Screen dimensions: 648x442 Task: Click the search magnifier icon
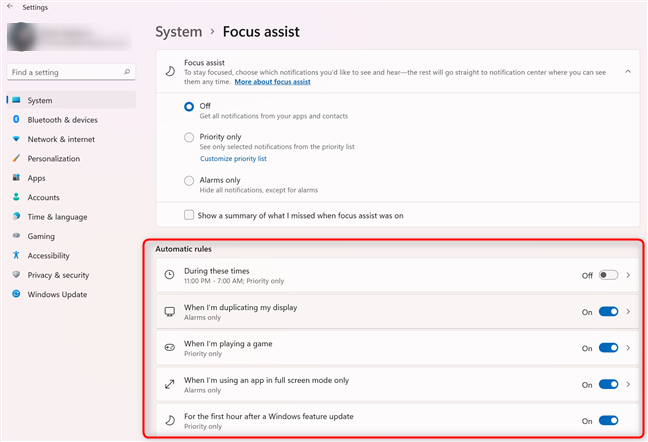click(127, 72)
